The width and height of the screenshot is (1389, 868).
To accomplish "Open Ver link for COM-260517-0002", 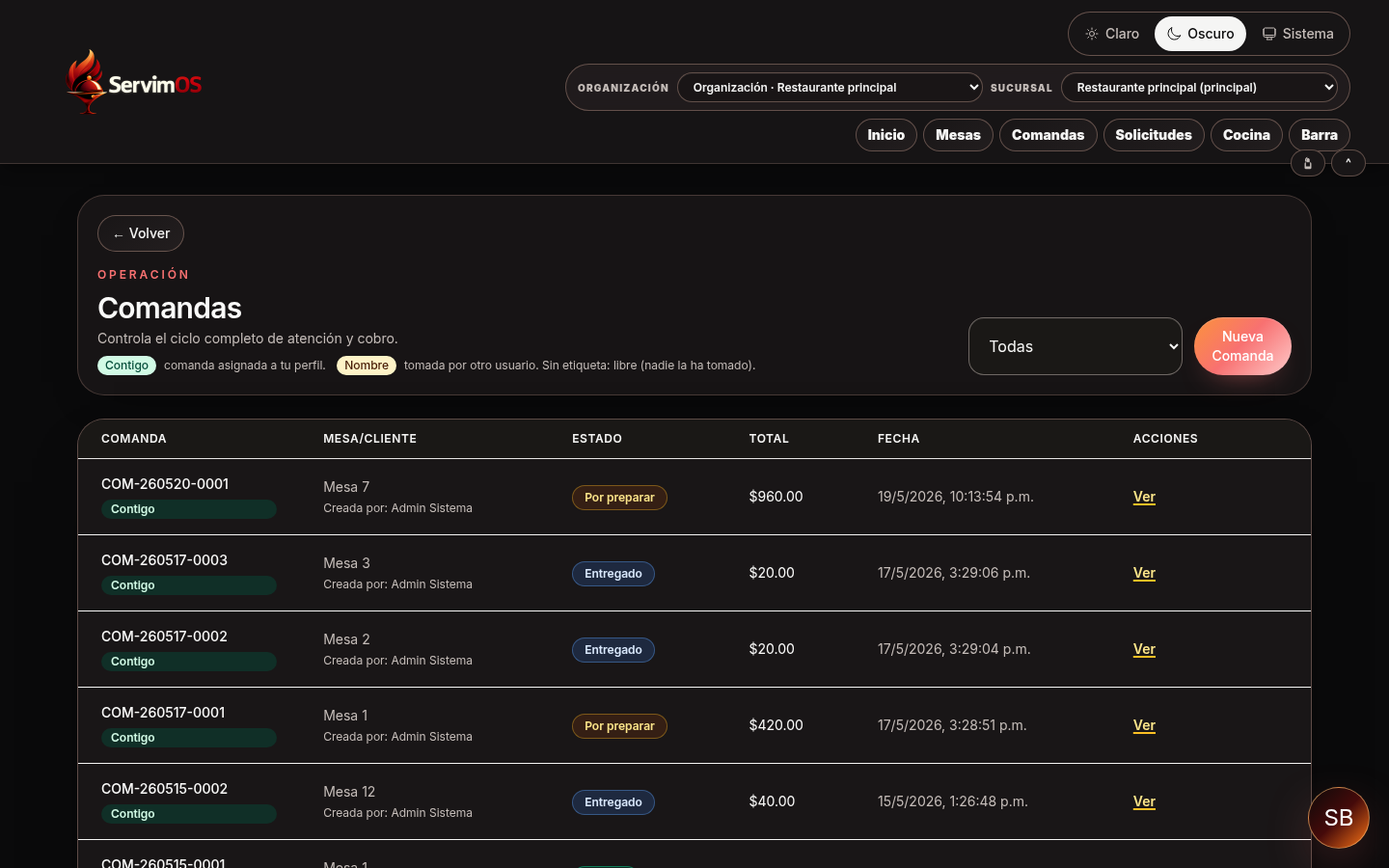I will [1144, 649].
